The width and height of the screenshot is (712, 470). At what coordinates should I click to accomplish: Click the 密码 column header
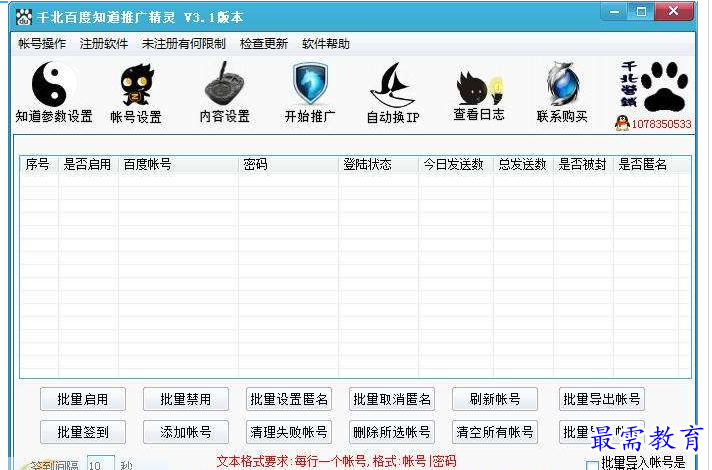point(288,164)
